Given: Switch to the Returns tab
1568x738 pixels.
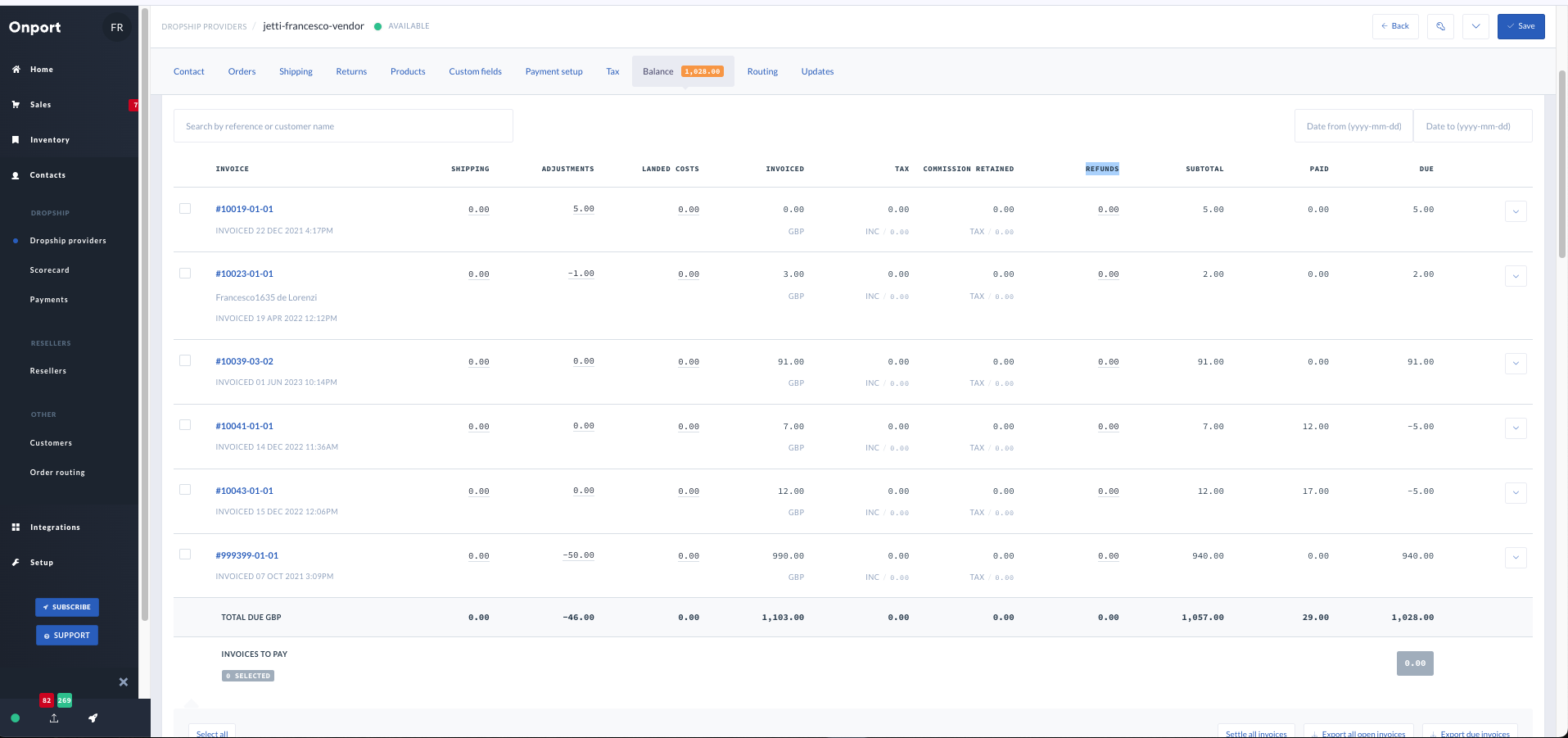Looking at the screenshot, I should tap(351, 71).
